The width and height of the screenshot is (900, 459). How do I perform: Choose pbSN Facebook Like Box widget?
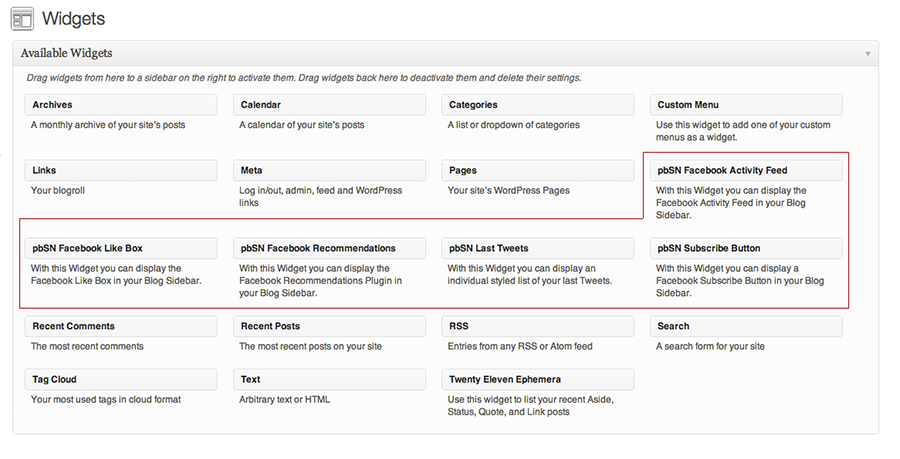(121, 249)
